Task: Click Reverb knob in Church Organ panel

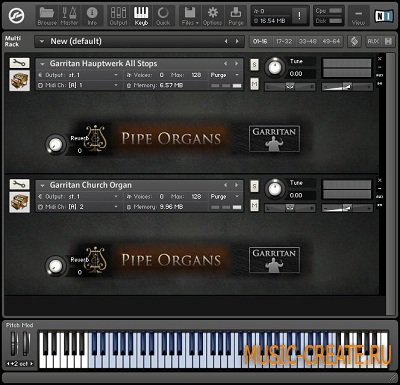Action: [56, 266]
